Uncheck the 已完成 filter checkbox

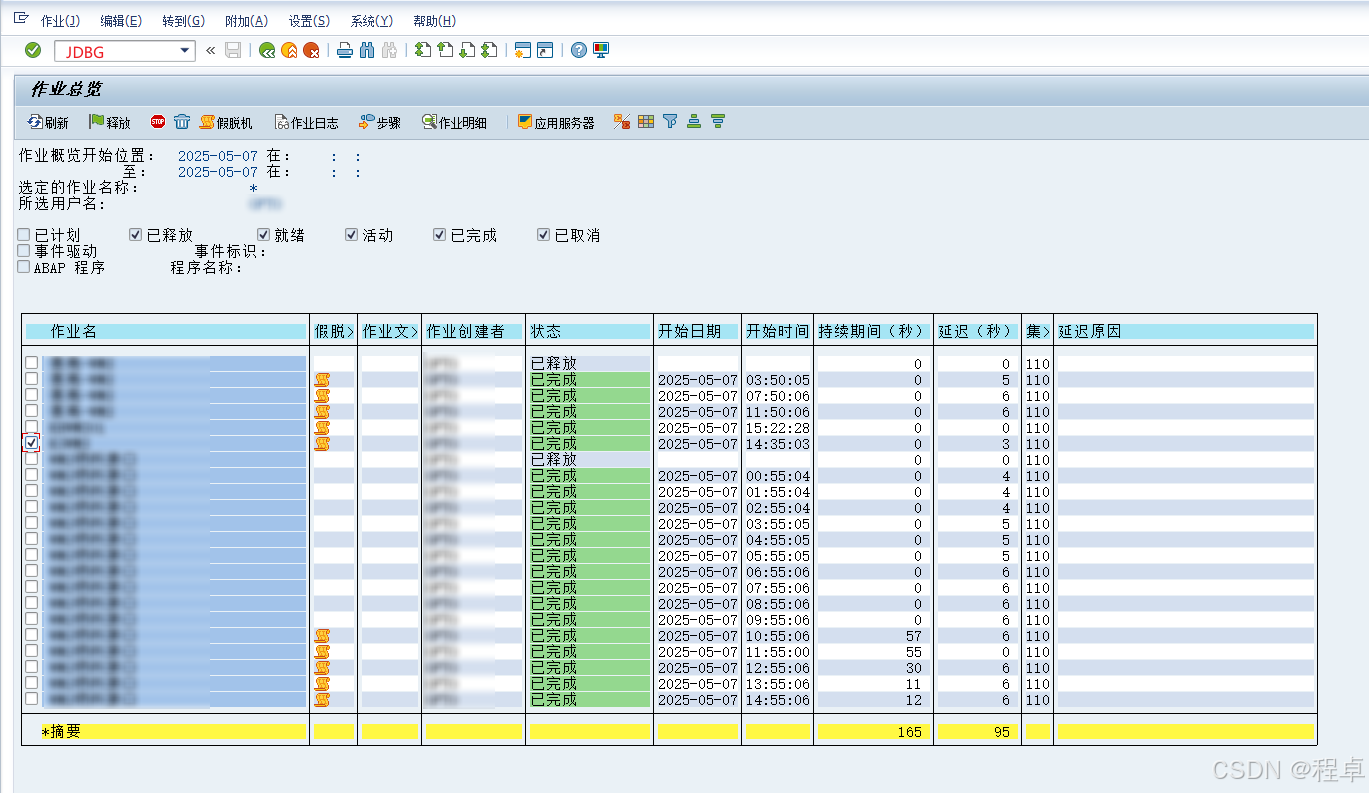tap(440, 235)
